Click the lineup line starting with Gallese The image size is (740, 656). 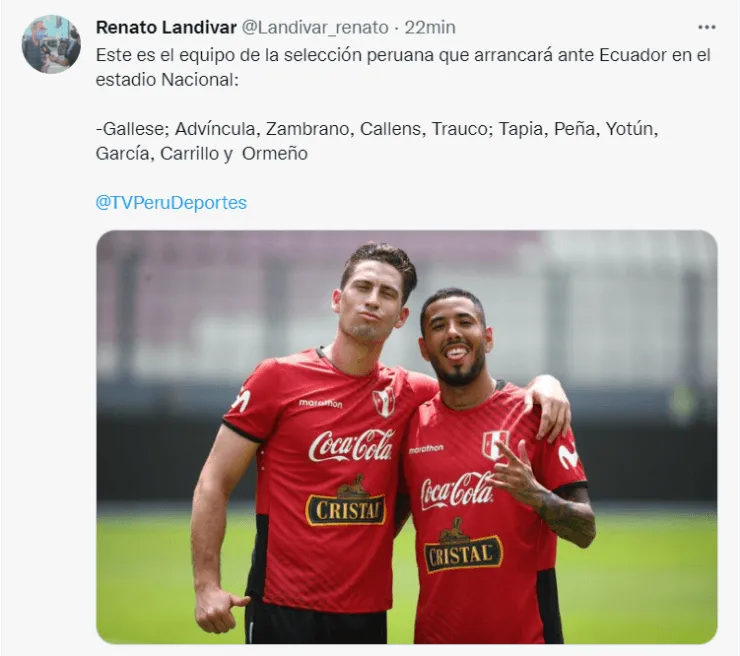pos(377,128)
